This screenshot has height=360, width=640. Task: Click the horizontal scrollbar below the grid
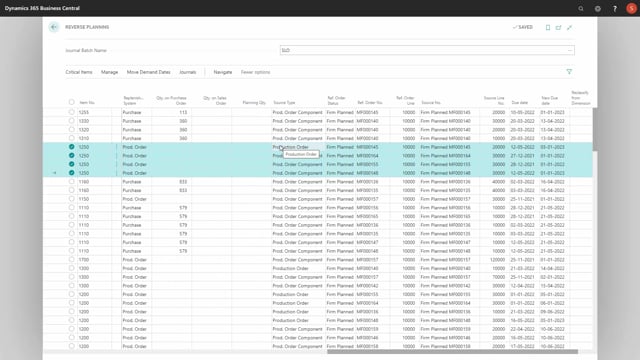pyautogui.click(x=452, y=351)
